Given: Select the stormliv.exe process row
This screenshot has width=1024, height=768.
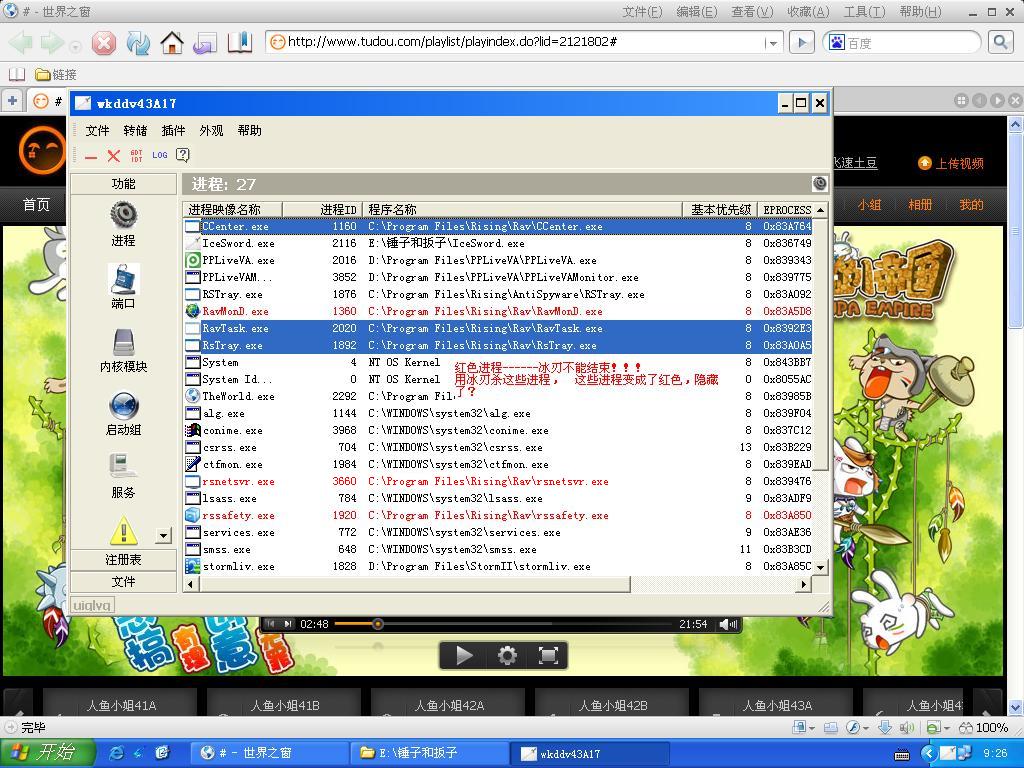Looking at the screenshot, I should click(x=498, y=566).
